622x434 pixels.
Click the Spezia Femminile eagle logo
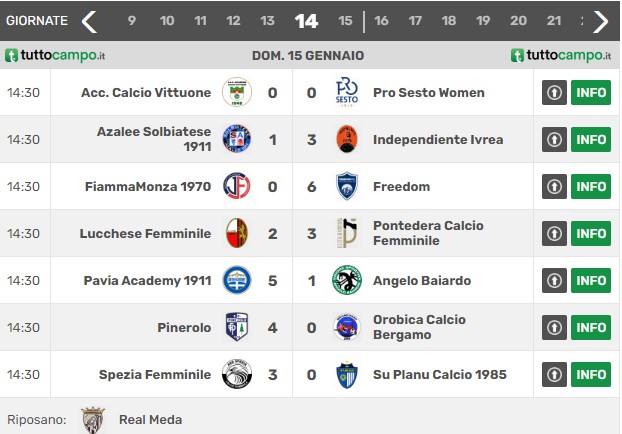pyautogui.click(x=237, y=374)
